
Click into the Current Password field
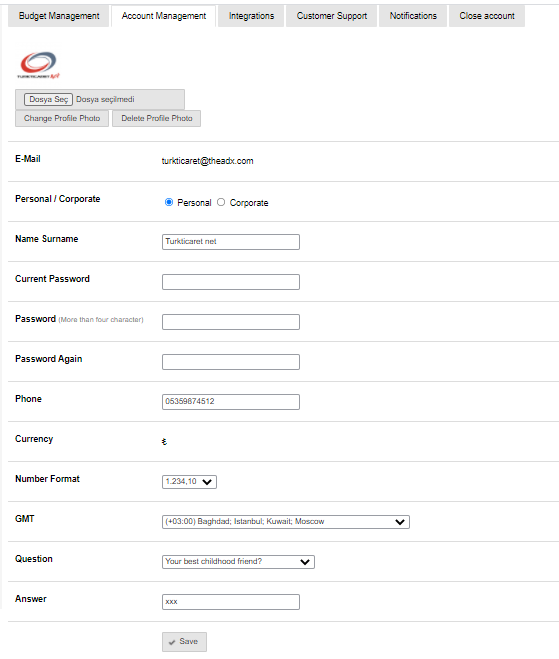(x=231, y=282)
